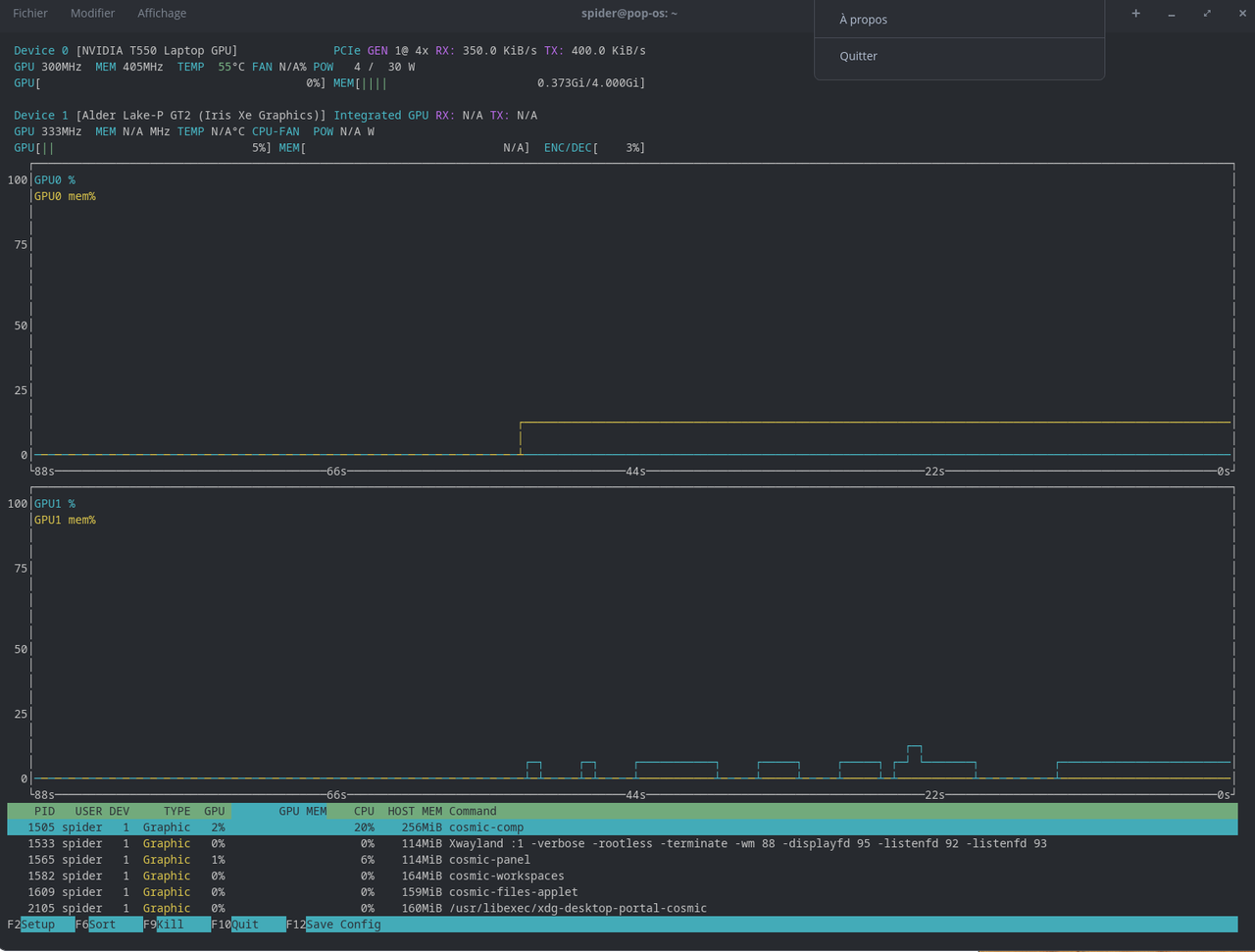Click the GPU0 % graph legend
Screen dimensions: 1255x952
coord(54,179)
